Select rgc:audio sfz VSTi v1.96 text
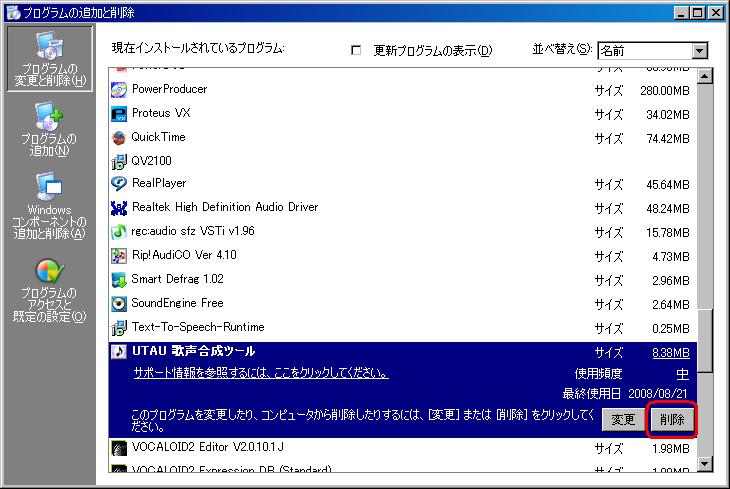 [x=193, y=231]
